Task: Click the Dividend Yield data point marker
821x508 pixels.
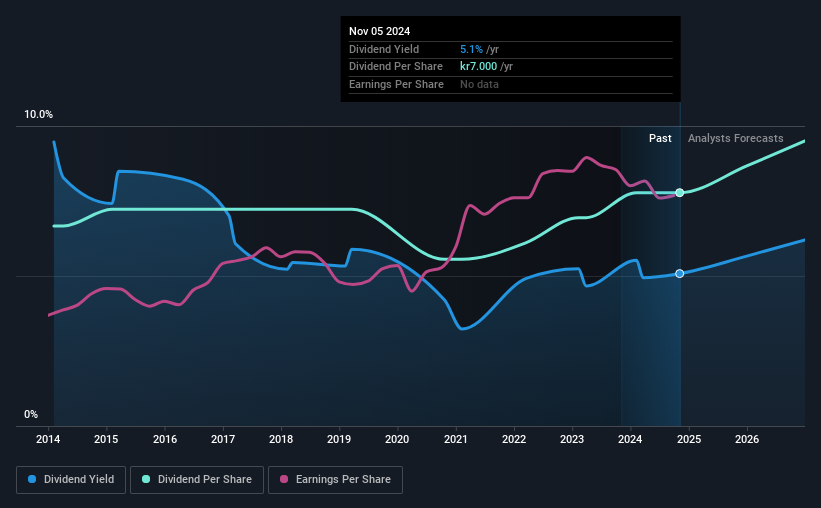Action: 680,273
